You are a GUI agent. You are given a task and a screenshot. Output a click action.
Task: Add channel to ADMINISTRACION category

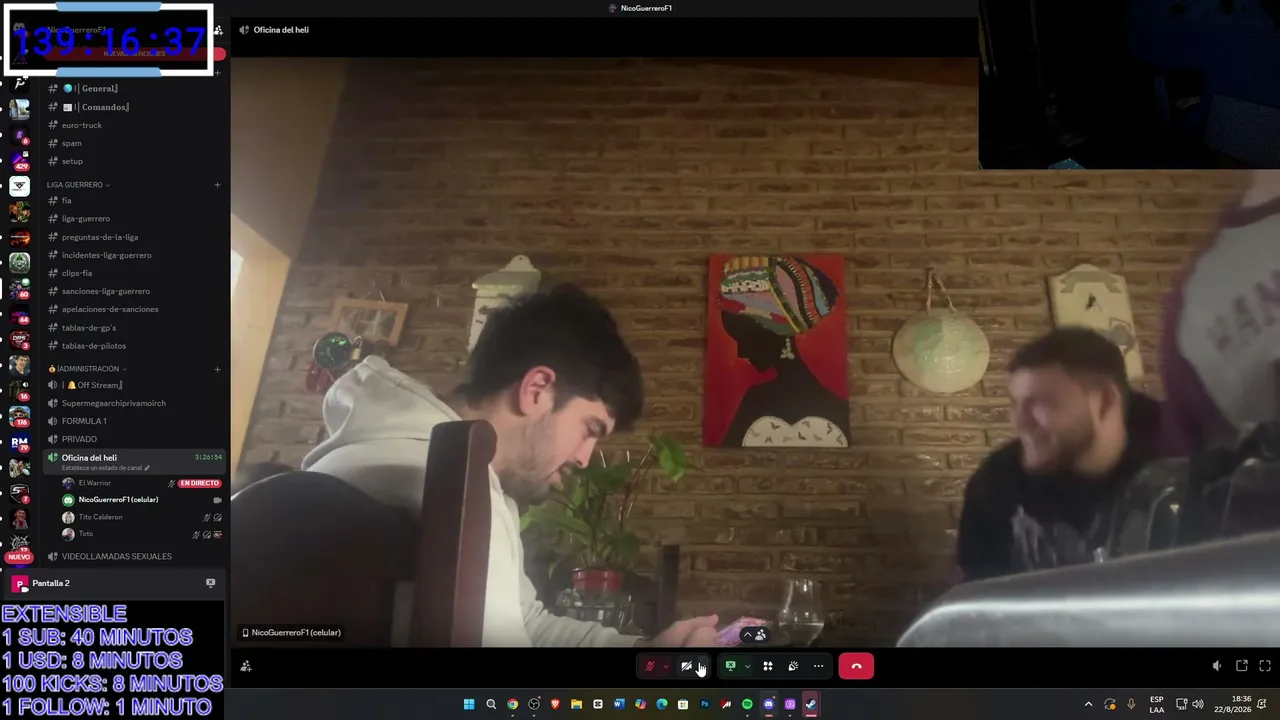tap(217, 369)
